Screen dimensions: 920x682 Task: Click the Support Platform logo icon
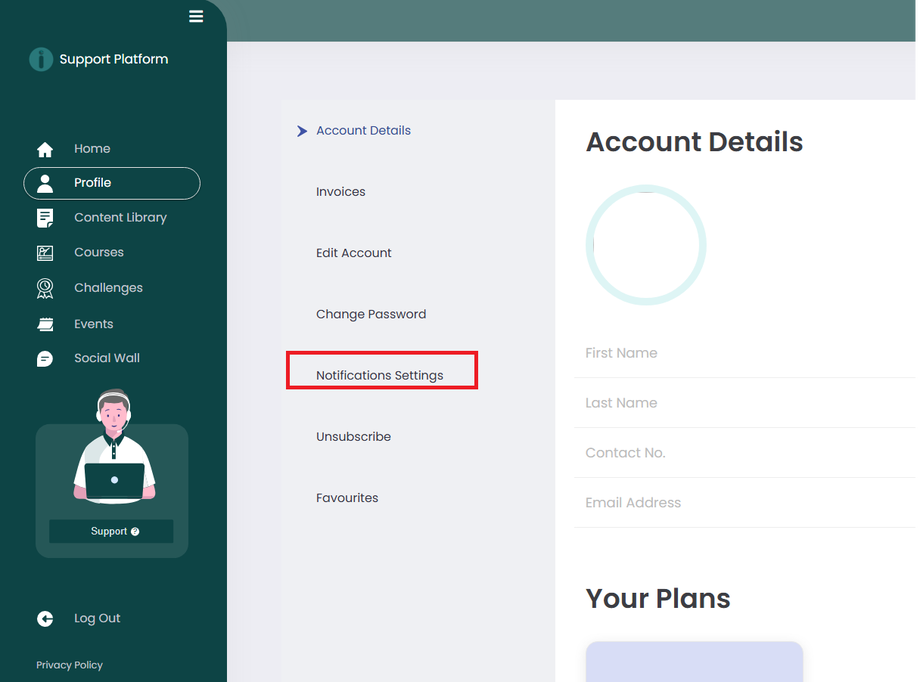point(41,60)
